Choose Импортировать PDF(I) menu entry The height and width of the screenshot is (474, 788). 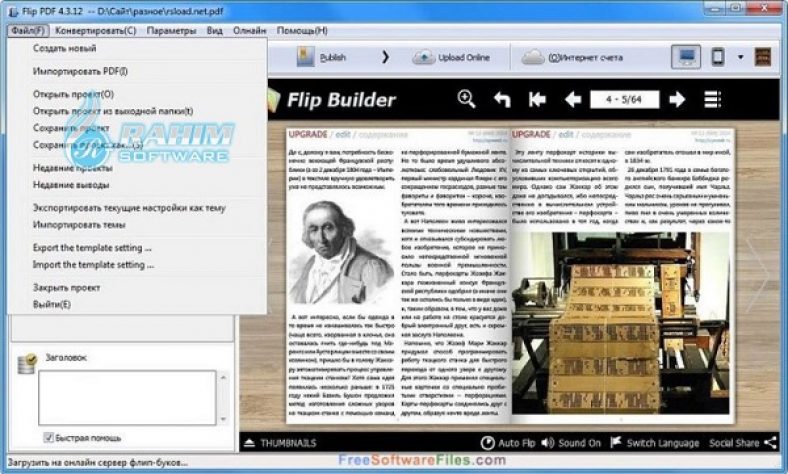coord(80,71)
